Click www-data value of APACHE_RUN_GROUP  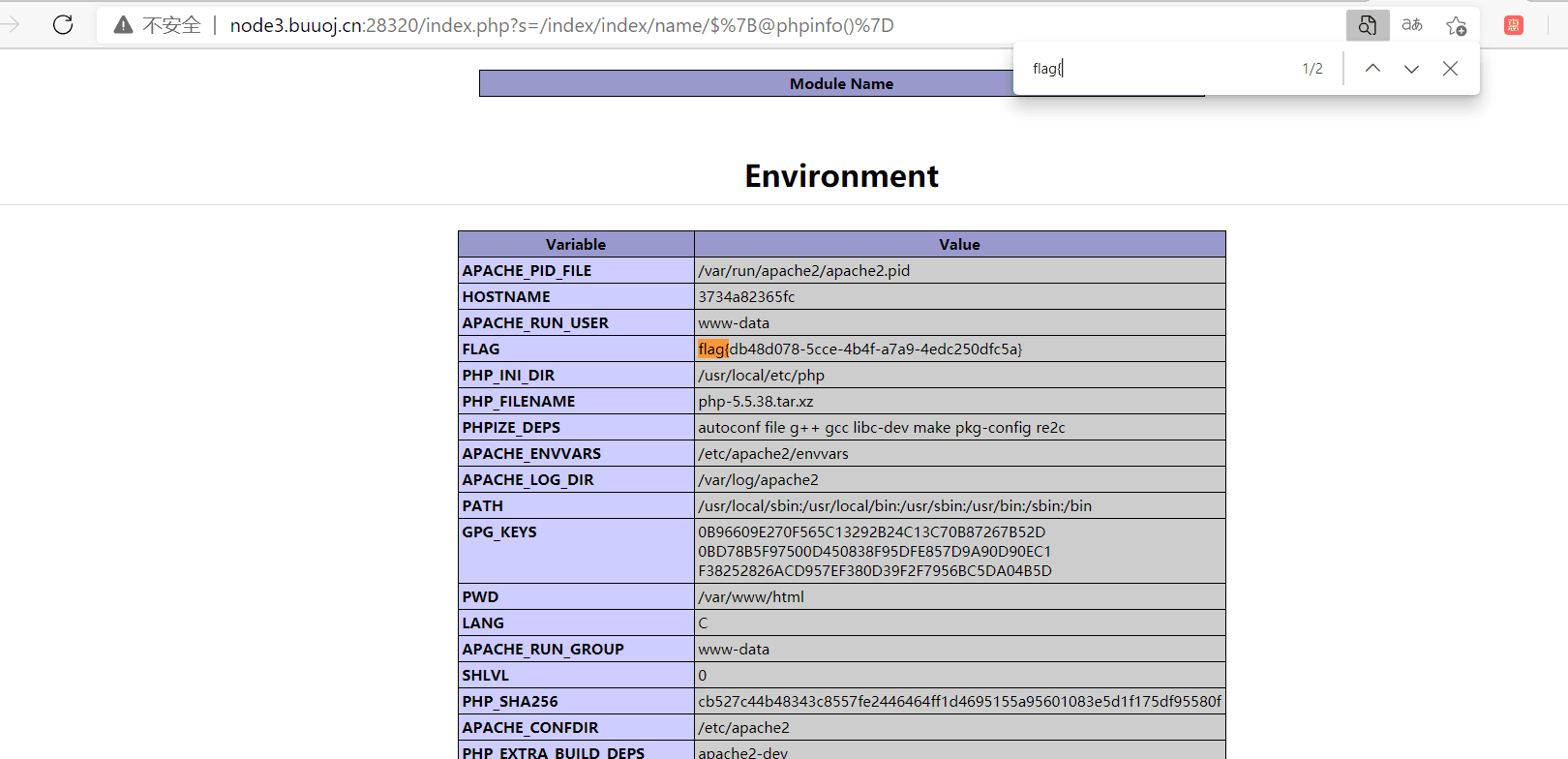pyautogui.click(x=734, y=649)
